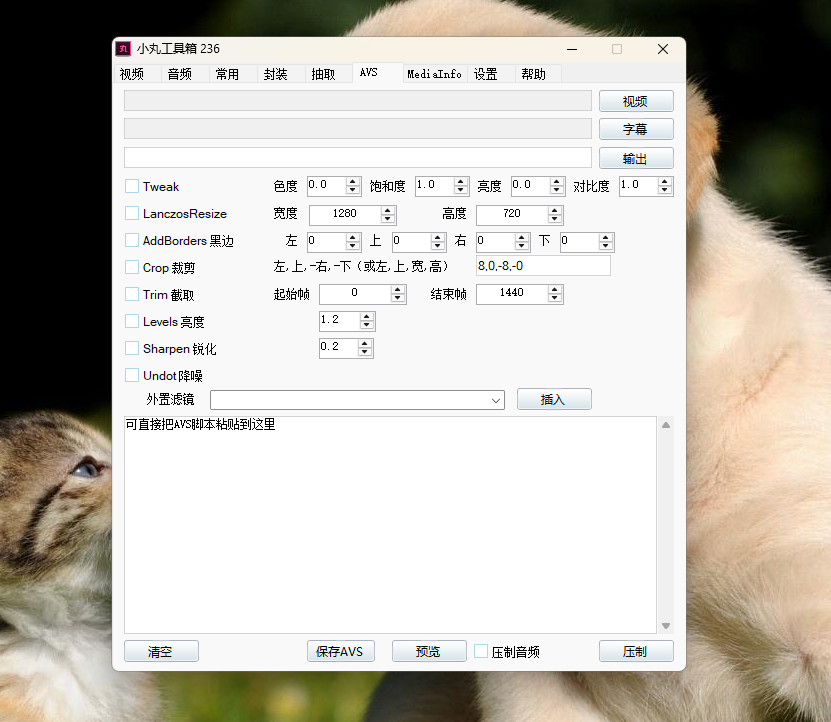Enable the Tweak filter checkbox

pyautogui.click(x=131, y=186)
